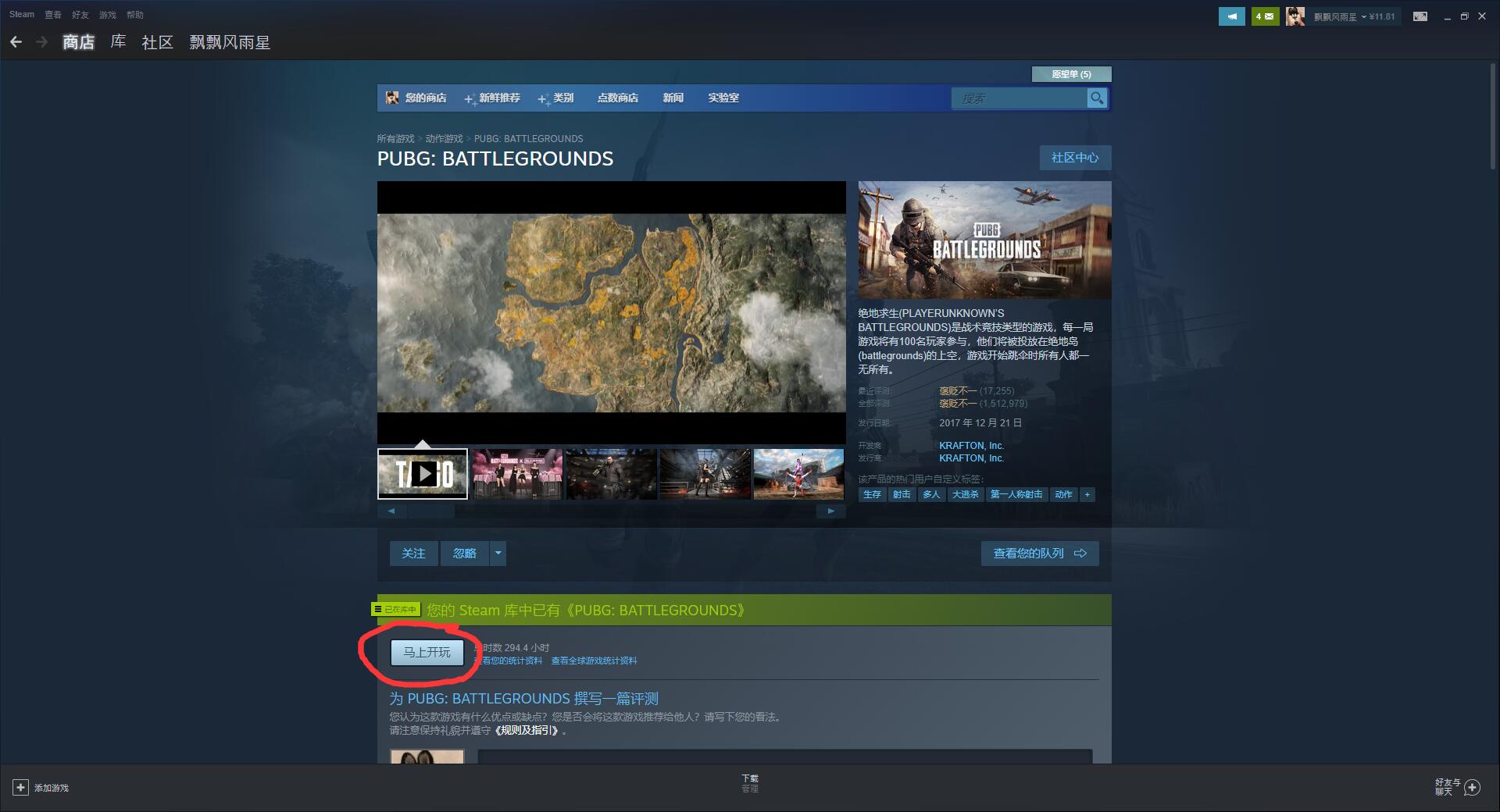Open 查看您的统计资料 link
This screenshot has height=812, width=1500.
508,661
